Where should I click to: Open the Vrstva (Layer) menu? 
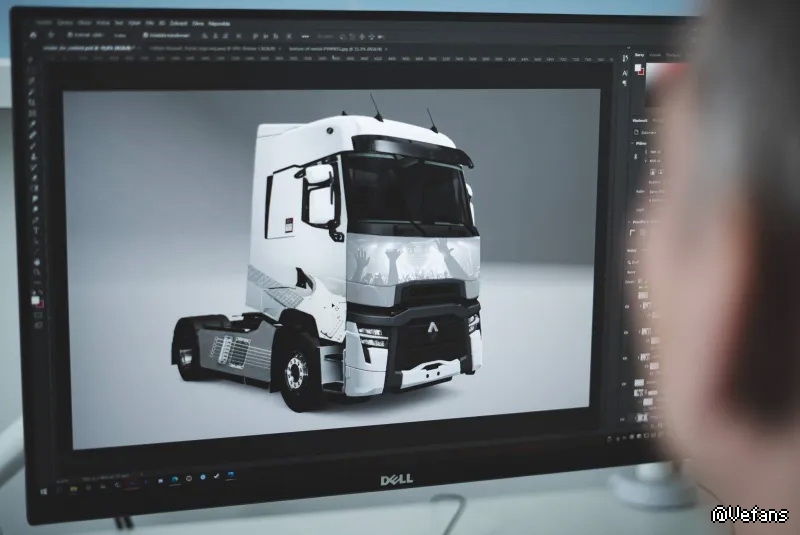click(x=103, y=23)
